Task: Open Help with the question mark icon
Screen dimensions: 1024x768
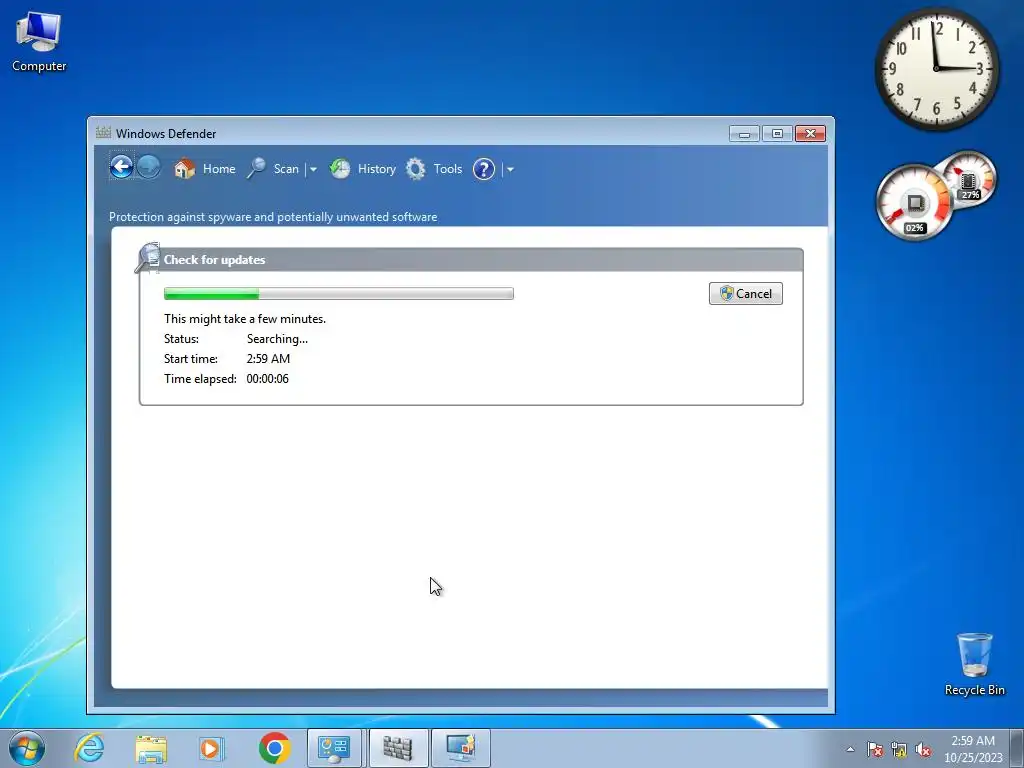Action: tap(484, 169)
